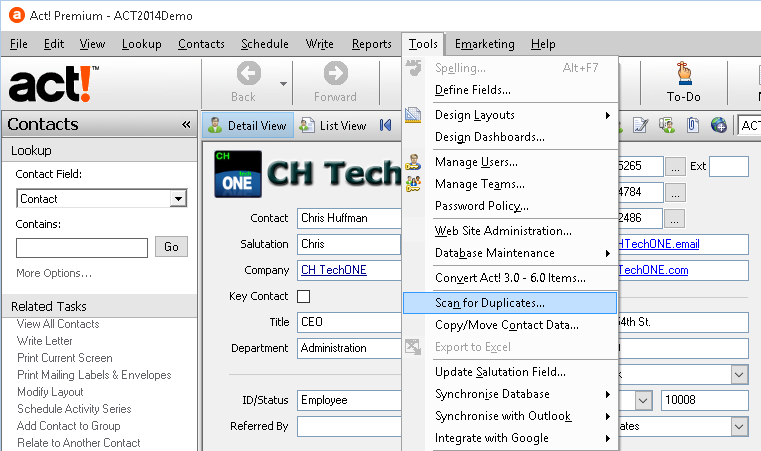The height and width of the screenshot is (451, 761).
Task: Open the File menu
Action: (x=19, y=44)
